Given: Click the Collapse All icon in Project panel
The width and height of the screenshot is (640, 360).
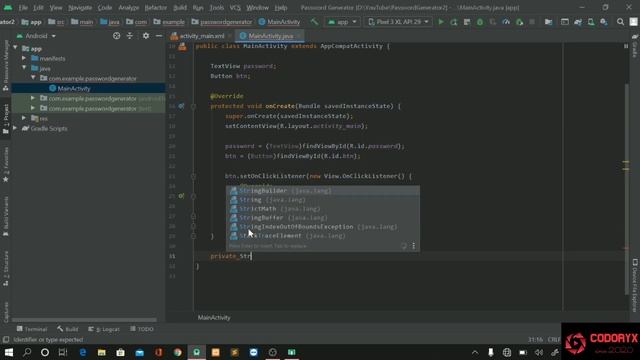Looking at the screenshot, I should point(130,36).
